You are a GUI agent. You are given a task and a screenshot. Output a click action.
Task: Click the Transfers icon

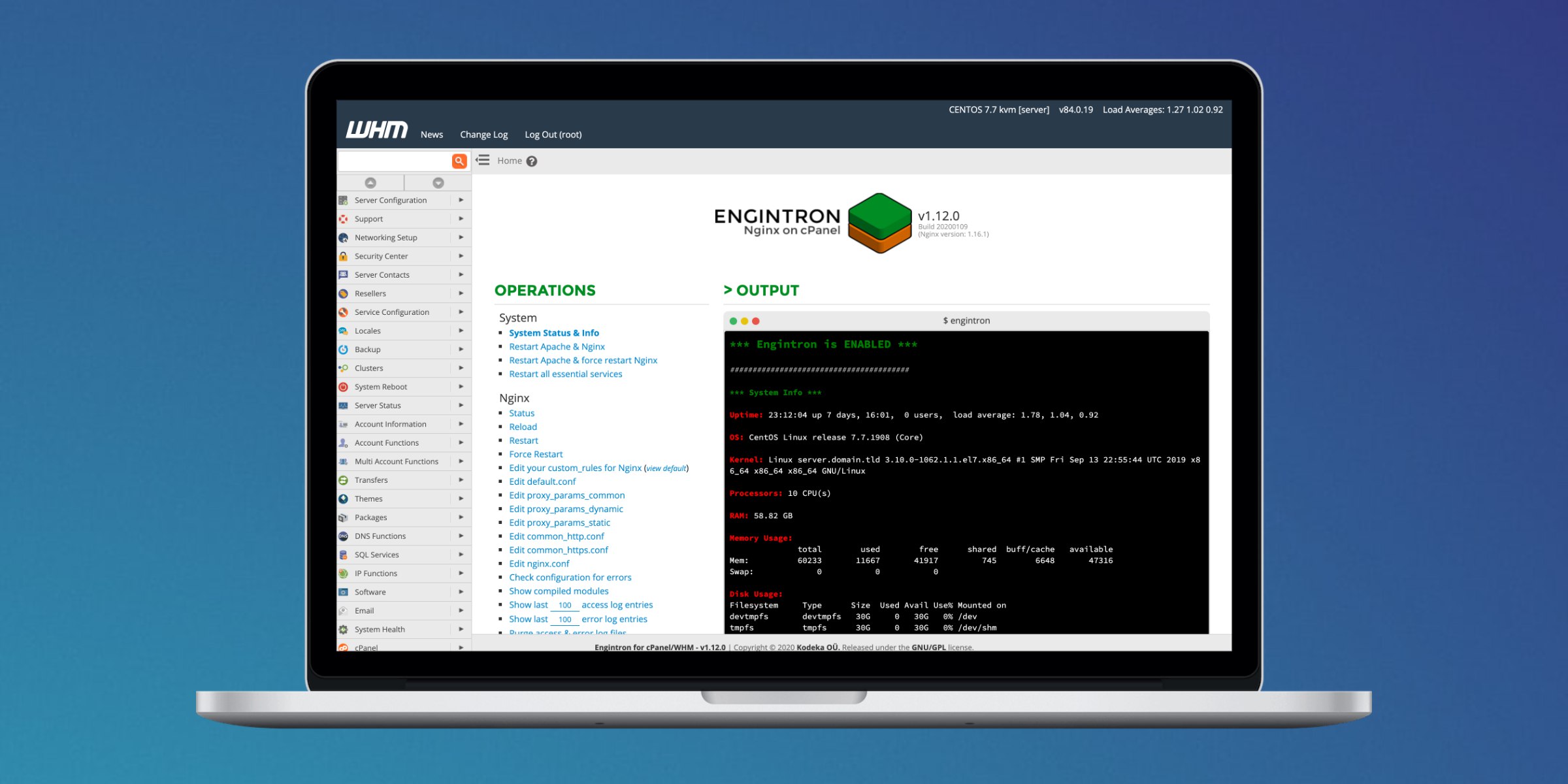343,480
